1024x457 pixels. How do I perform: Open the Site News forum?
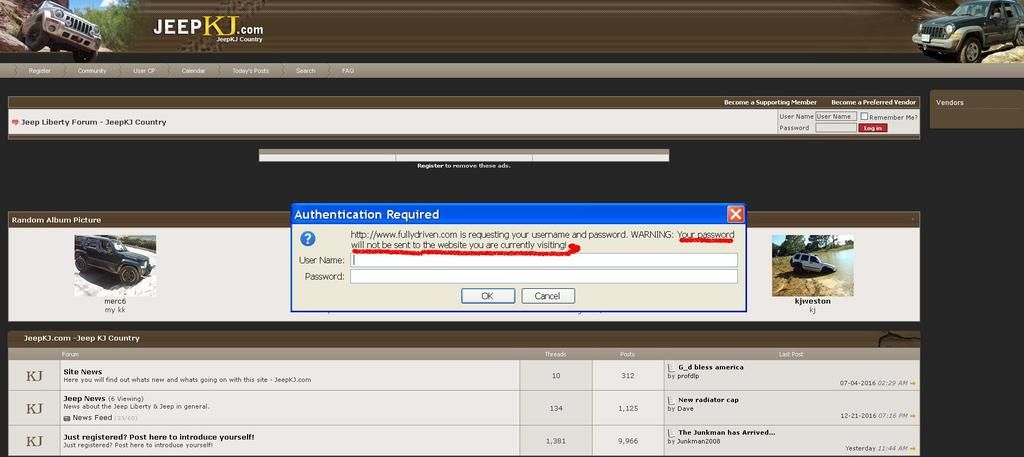coord(83,372)
